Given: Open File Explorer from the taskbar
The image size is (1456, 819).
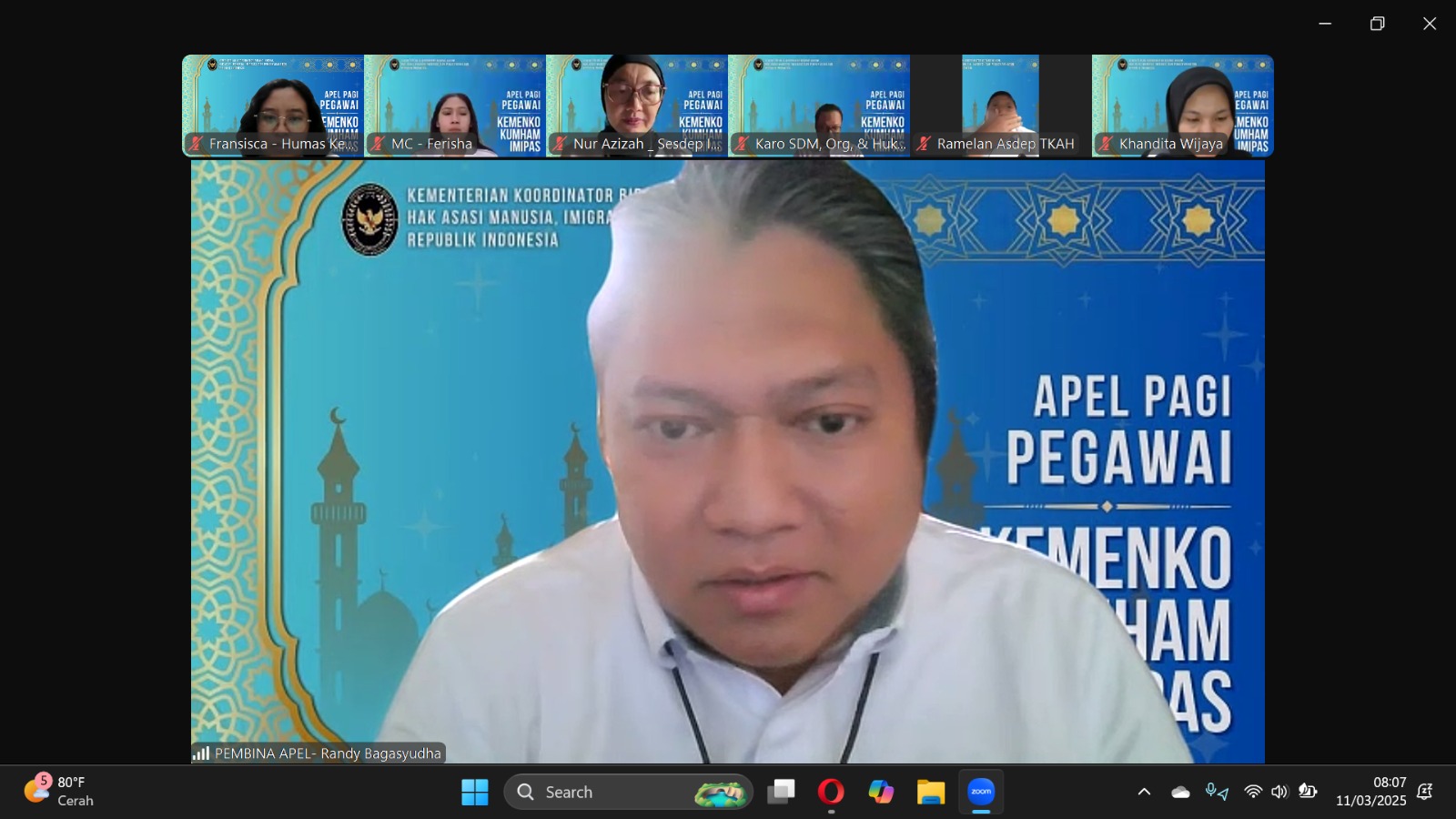Looking at the screenshot, I should click(930, 792).
